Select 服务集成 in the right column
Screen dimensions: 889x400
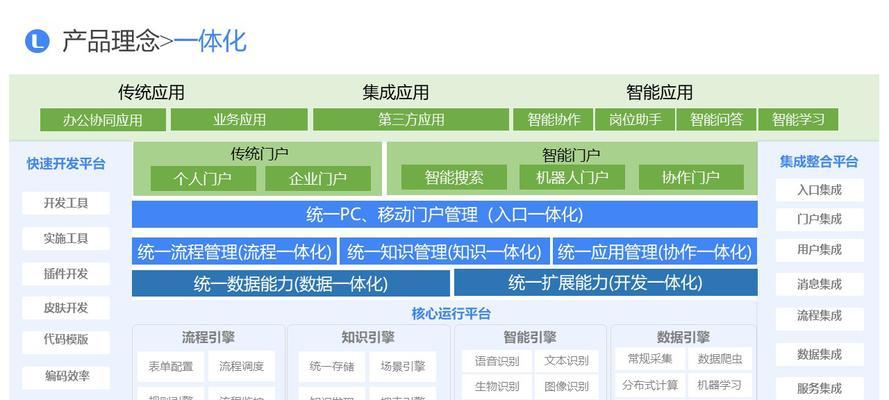point(820,389)
